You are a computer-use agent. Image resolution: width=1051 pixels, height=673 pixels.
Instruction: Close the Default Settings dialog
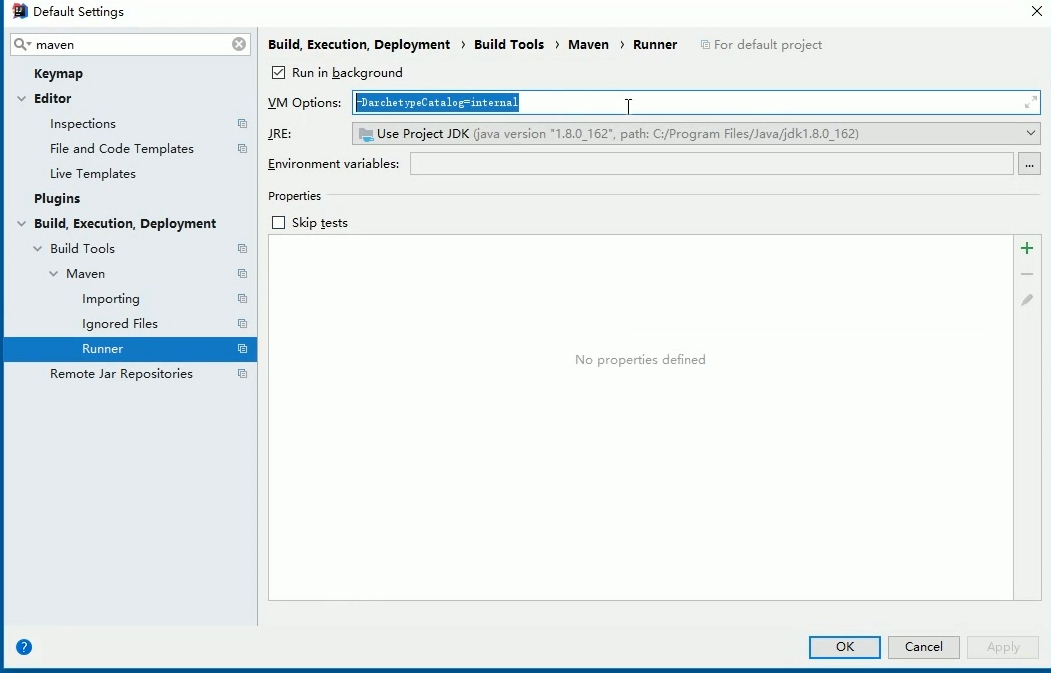tap(1036, 11)
